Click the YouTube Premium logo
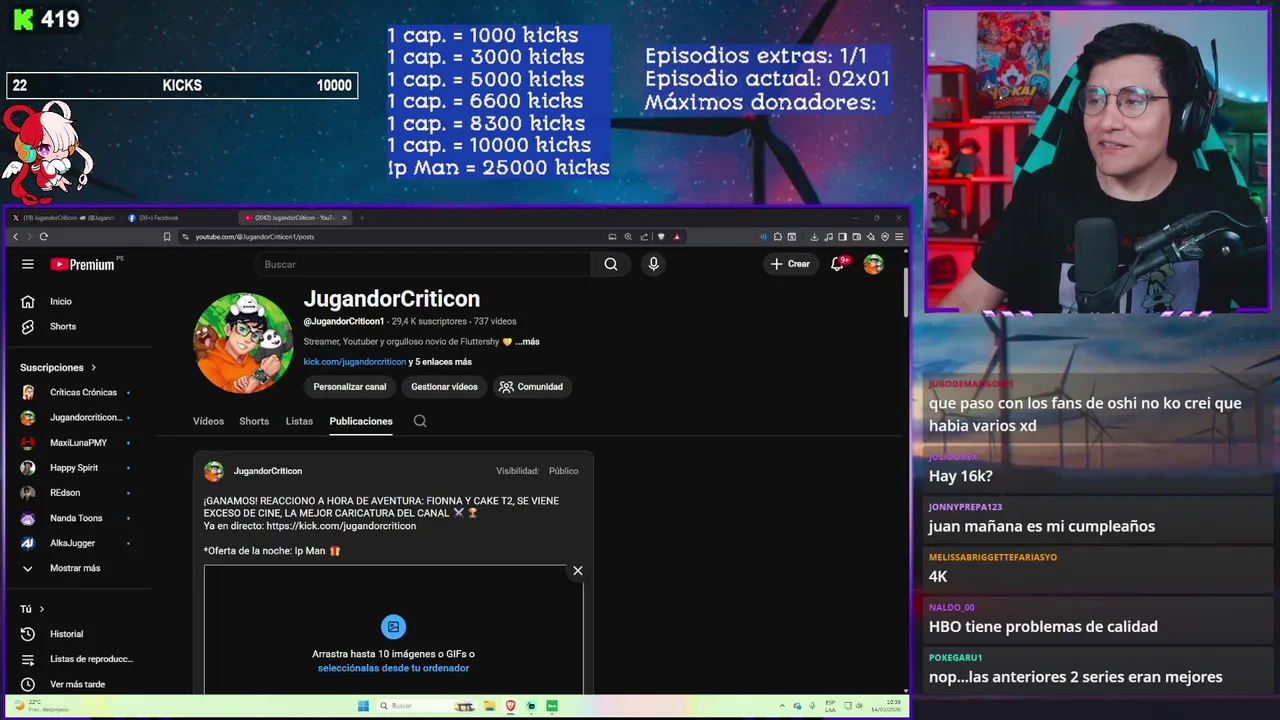Screen dimensions: 1280x720 pos(83,264)
